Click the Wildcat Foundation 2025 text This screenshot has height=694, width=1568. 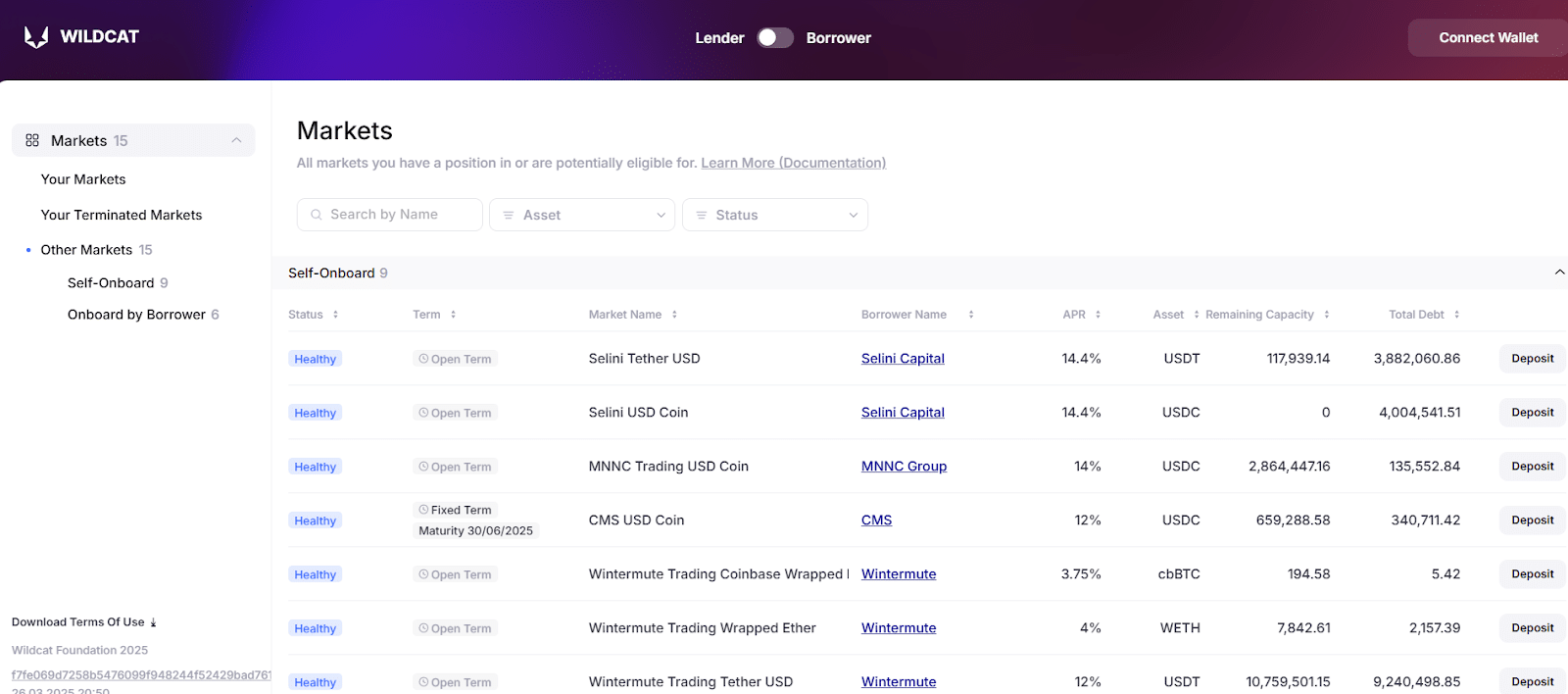[x=79, y=650]
